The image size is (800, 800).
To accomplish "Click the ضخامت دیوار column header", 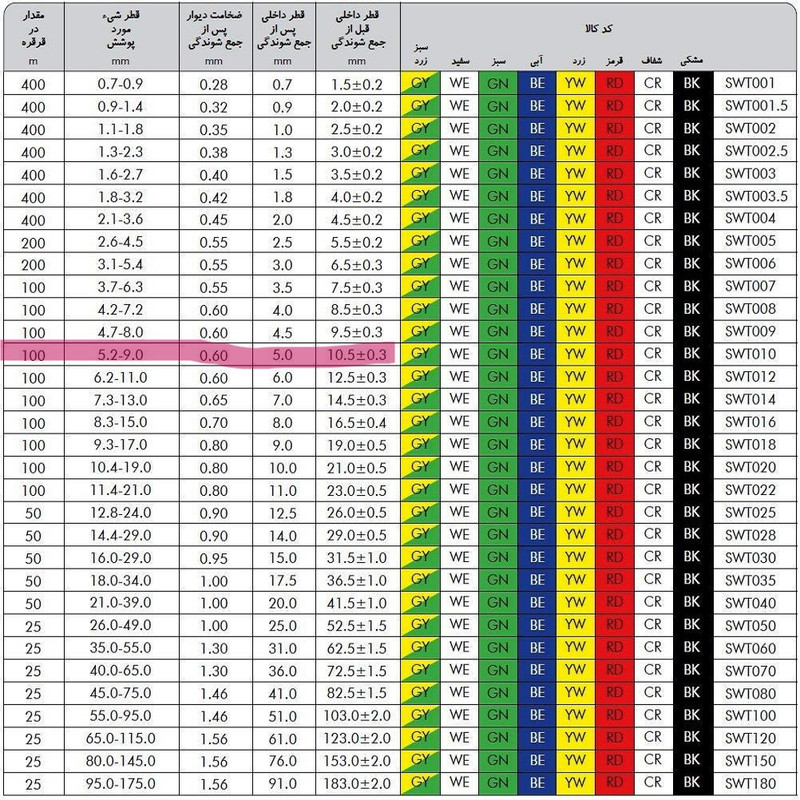I will point(215,30).
